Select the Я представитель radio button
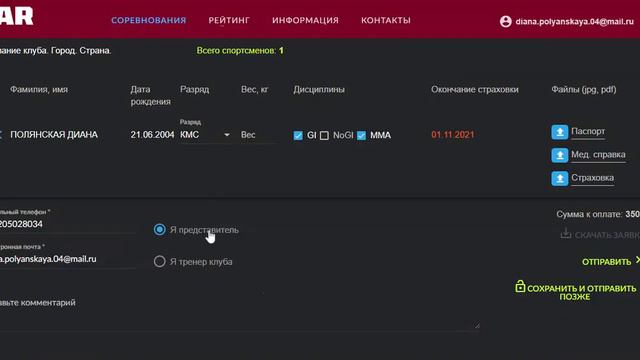This screenshot has width=640, height=360. [160, 229]
